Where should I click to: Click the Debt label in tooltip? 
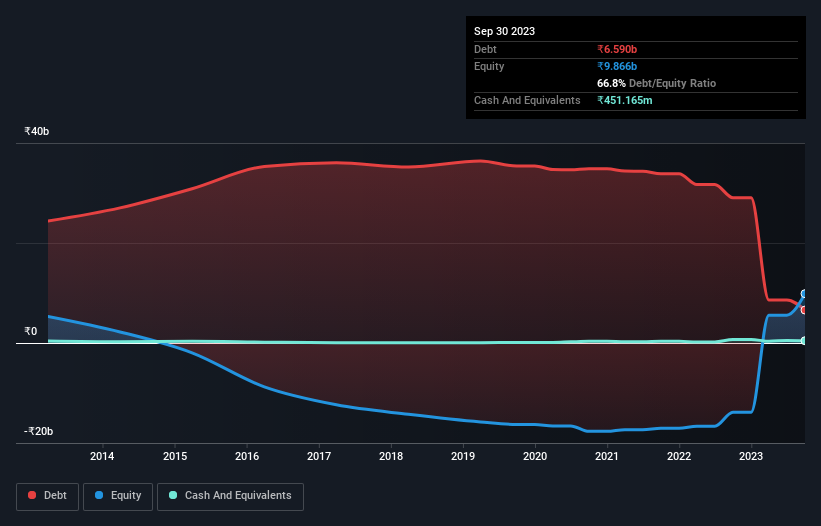pos(485,49)
